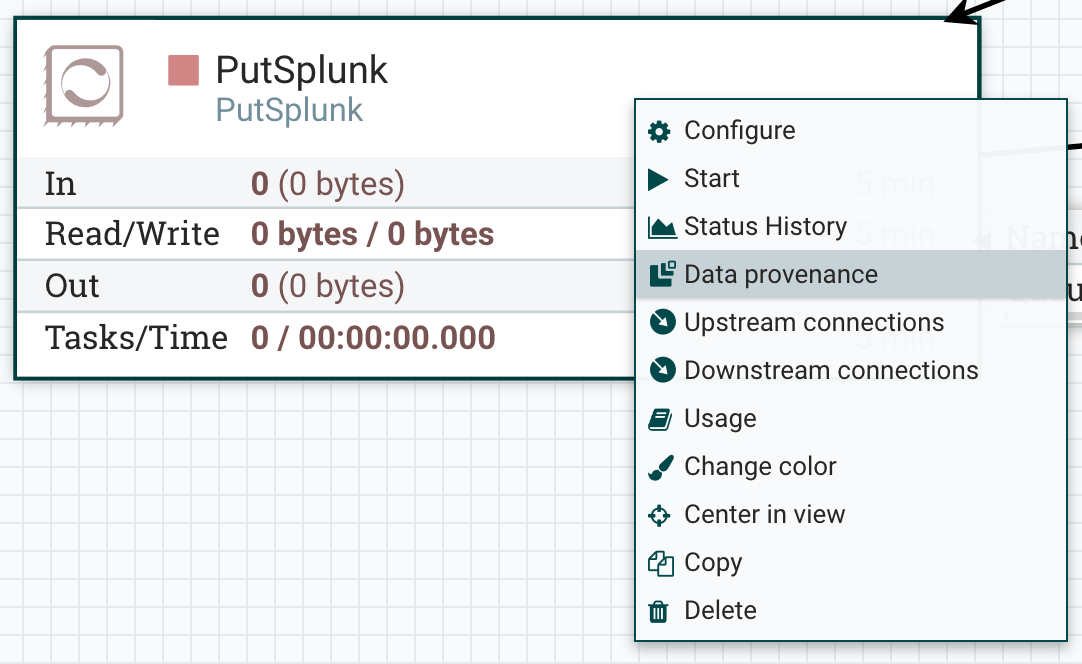Image resolution: width=1082 pixels, height=664 pixels.
Task: Click the Status History chart icon
Action: point(662,228)
